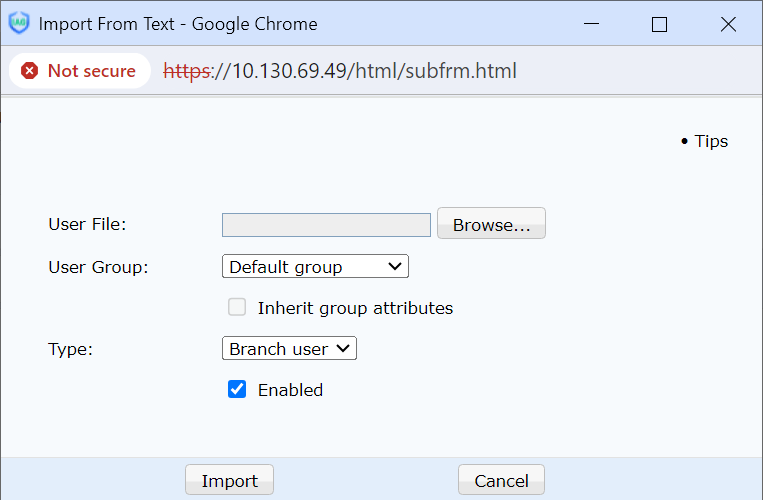
Task: Click the "User Group:" label
Action: (98, 267)
